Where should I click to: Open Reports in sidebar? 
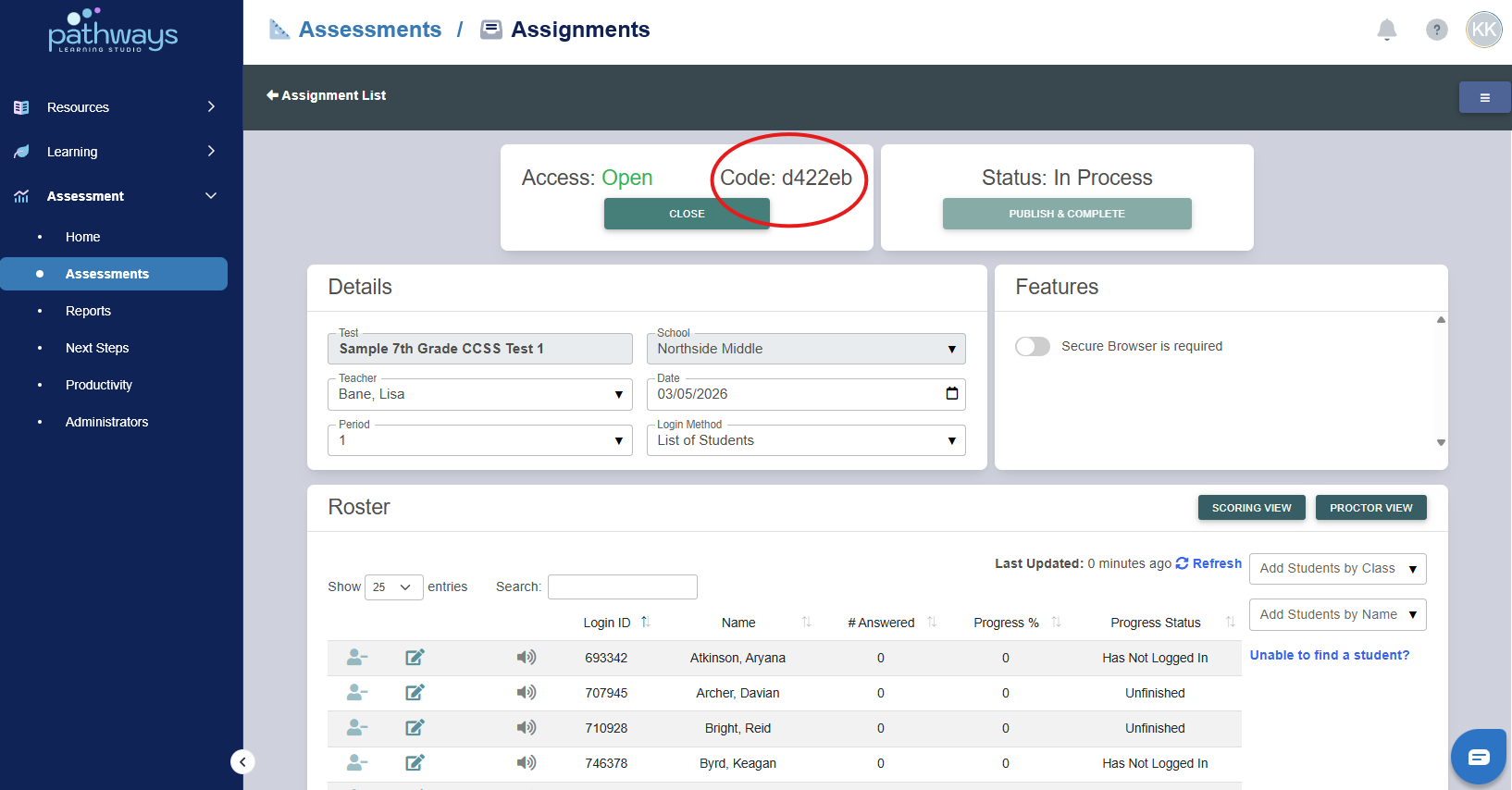tap(88, 311)
